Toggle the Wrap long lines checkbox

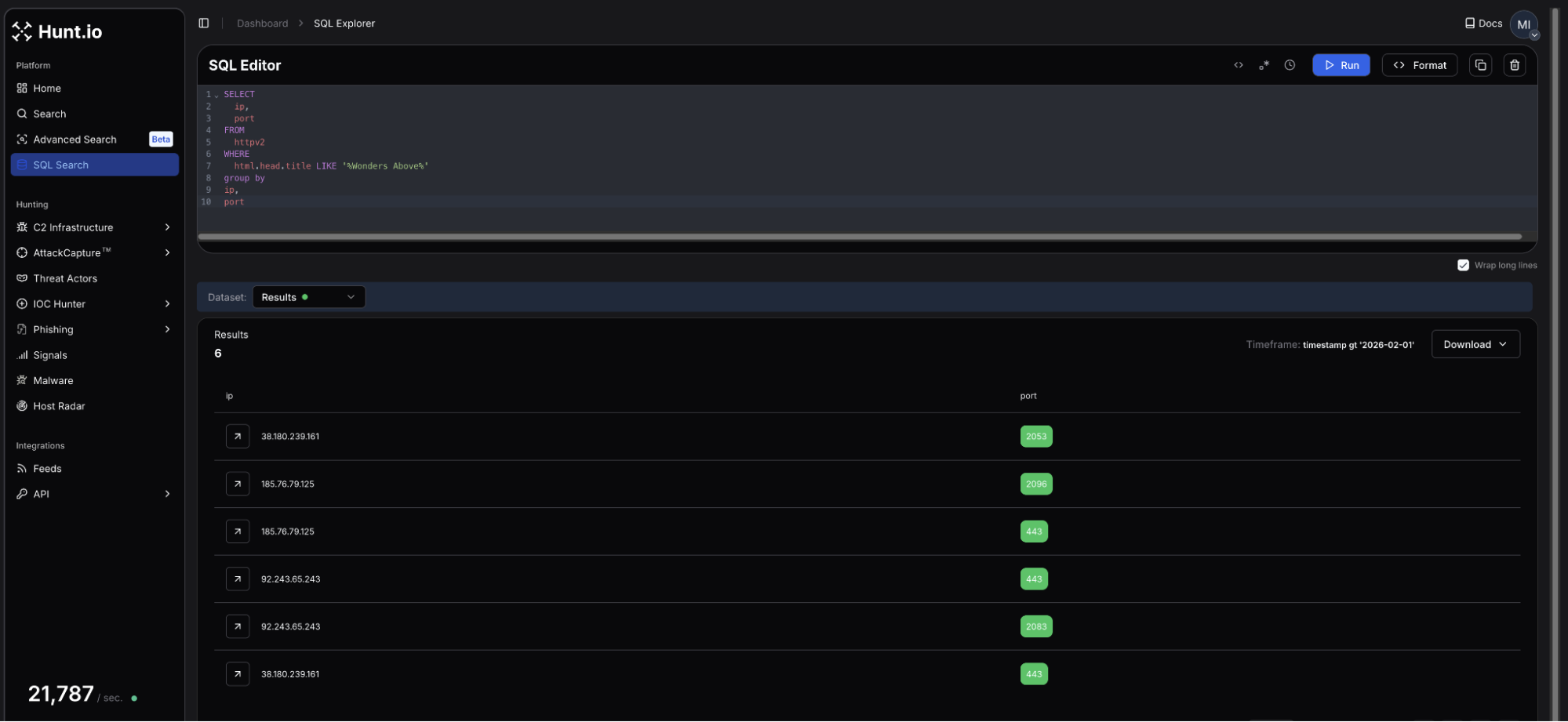[x=1463, y=265]
